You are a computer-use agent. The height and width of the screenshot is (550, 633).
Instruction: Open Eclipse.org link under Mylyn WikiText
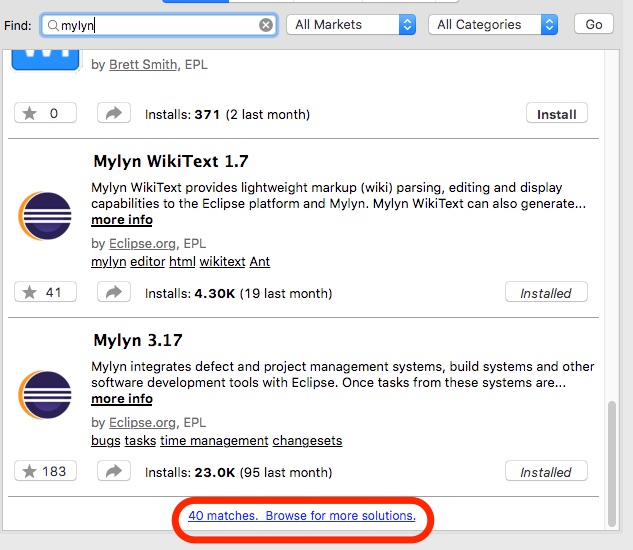tap(143, 244)
